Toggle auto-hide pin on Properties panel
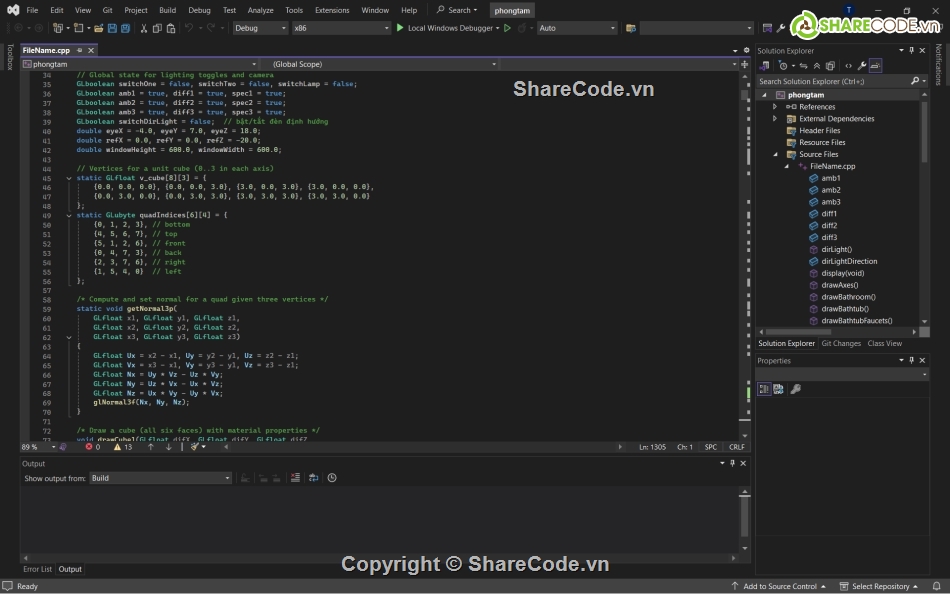This screenshot has height=594, width=950. pyautogui.click(x=912, y=360)
